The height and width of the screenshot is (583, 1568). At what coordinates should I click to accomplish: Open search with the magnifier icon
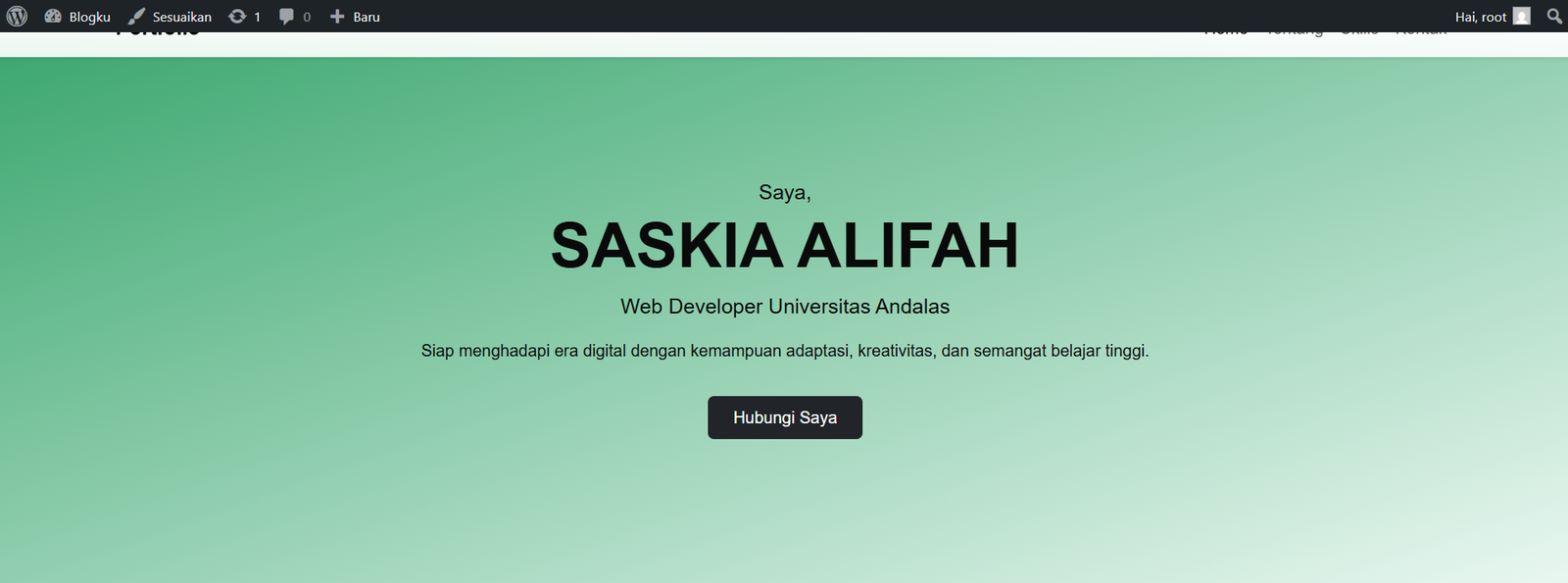[x=1554, y=17]
